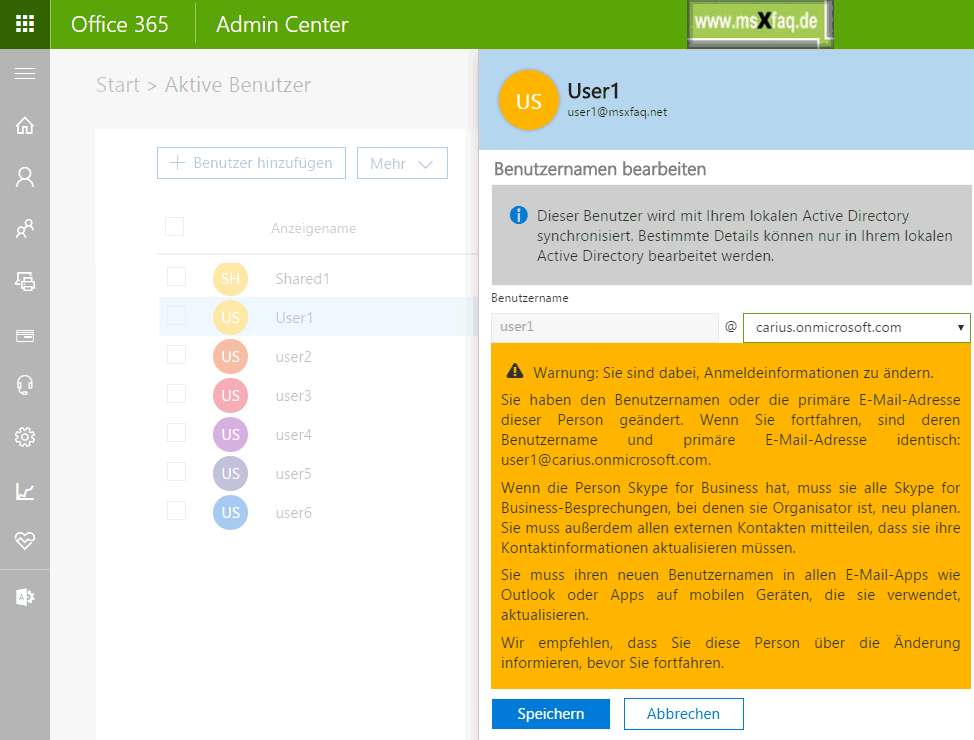This screenshot has height=740, width=974.
Task: Click into the Benutzername input field
Action: [x=604, y=327]
